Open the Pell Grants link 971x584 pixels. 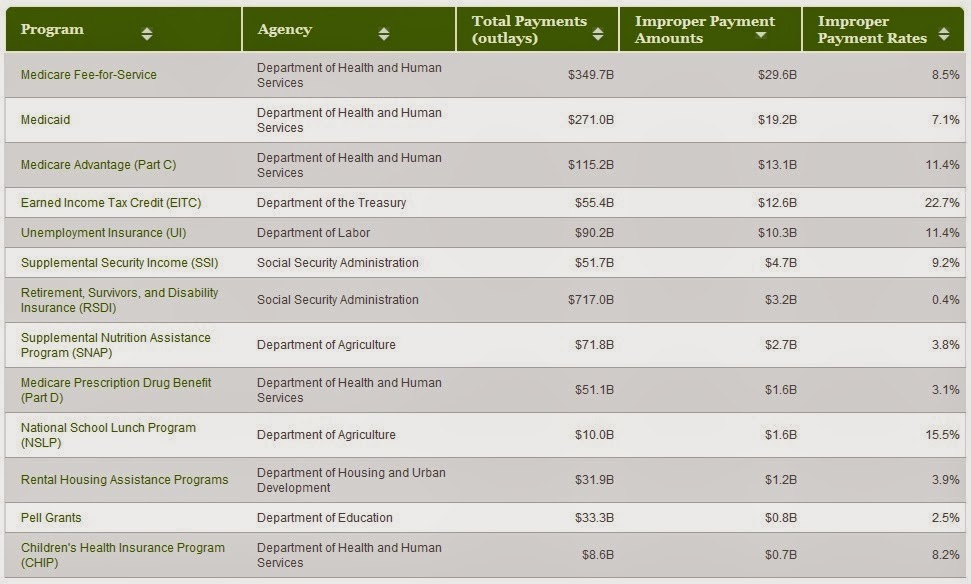tap(51, 518)
